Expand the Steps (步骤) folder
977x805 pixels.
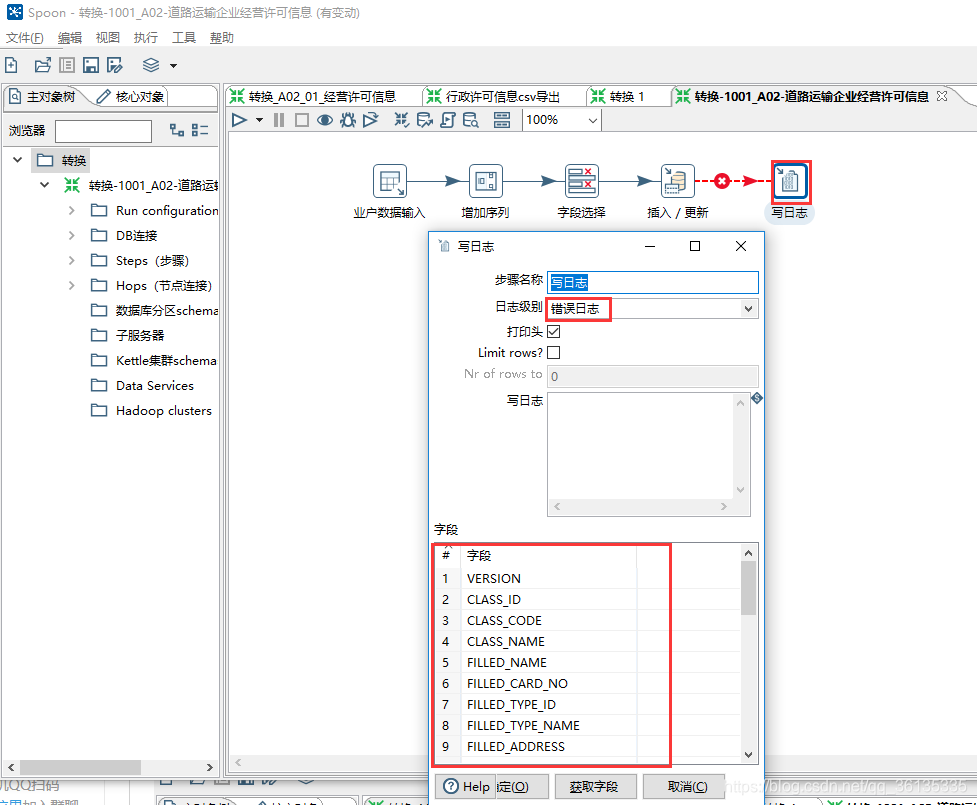click(71, 260)
